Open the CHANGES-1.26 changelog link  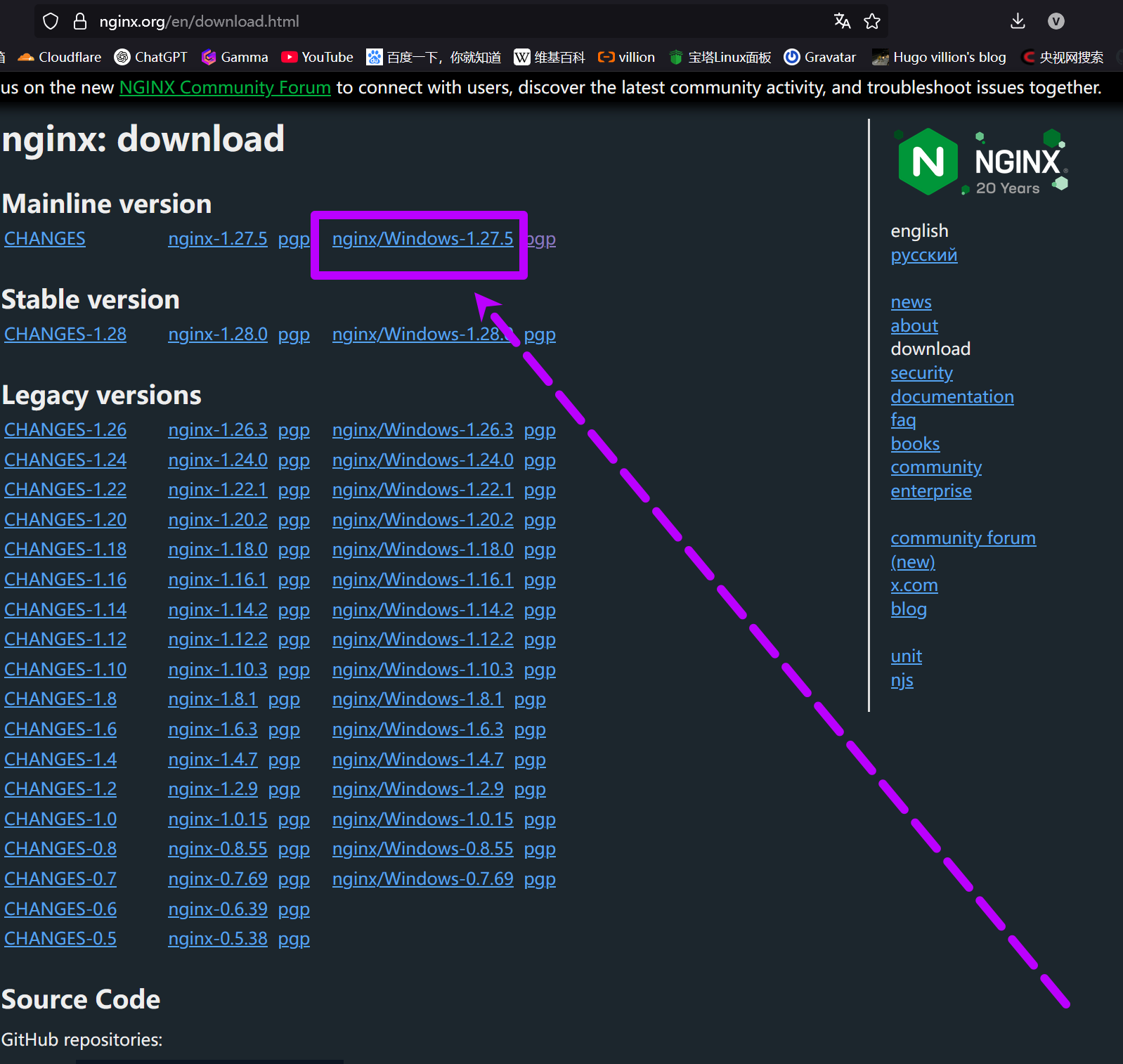click(x=65, y=430)
